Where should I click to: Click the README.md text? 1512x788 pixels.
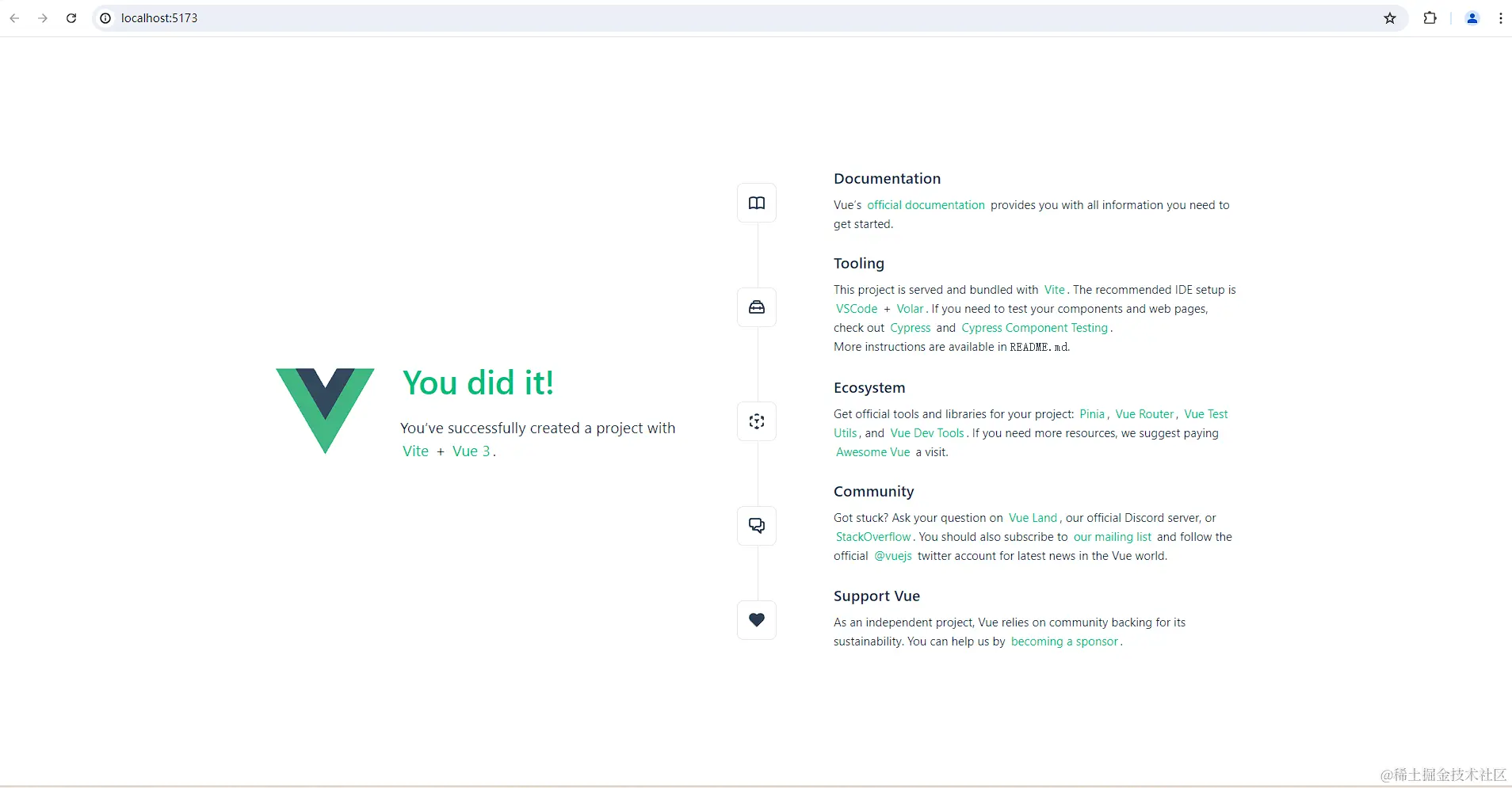(1039, 347)
